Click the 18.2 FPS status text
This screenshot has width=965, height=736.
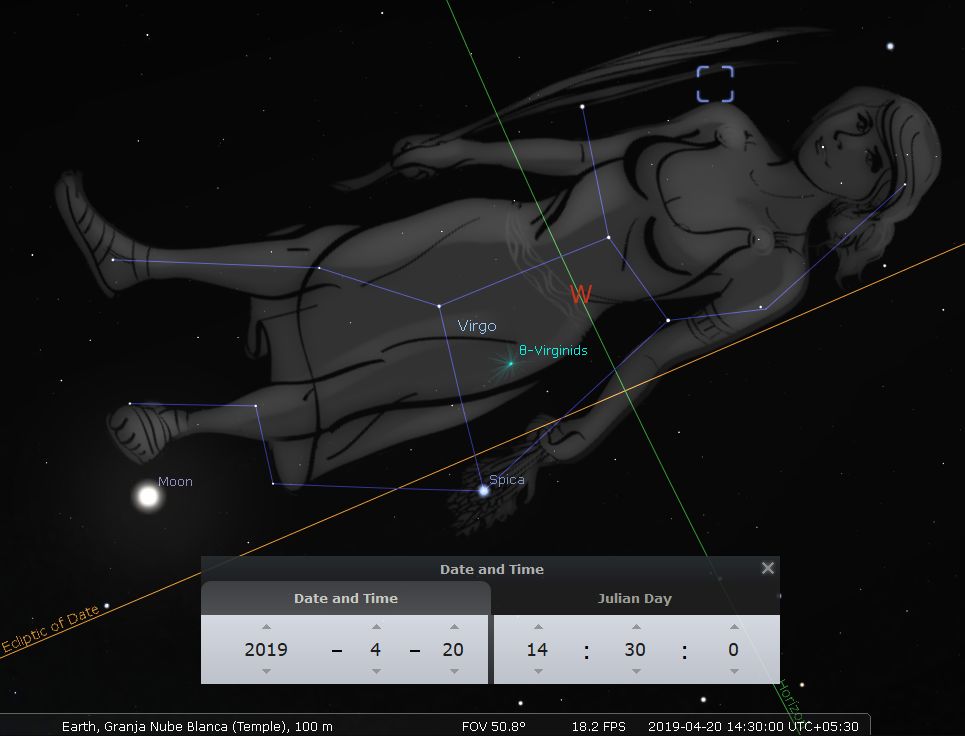click(x=598, y=726)
